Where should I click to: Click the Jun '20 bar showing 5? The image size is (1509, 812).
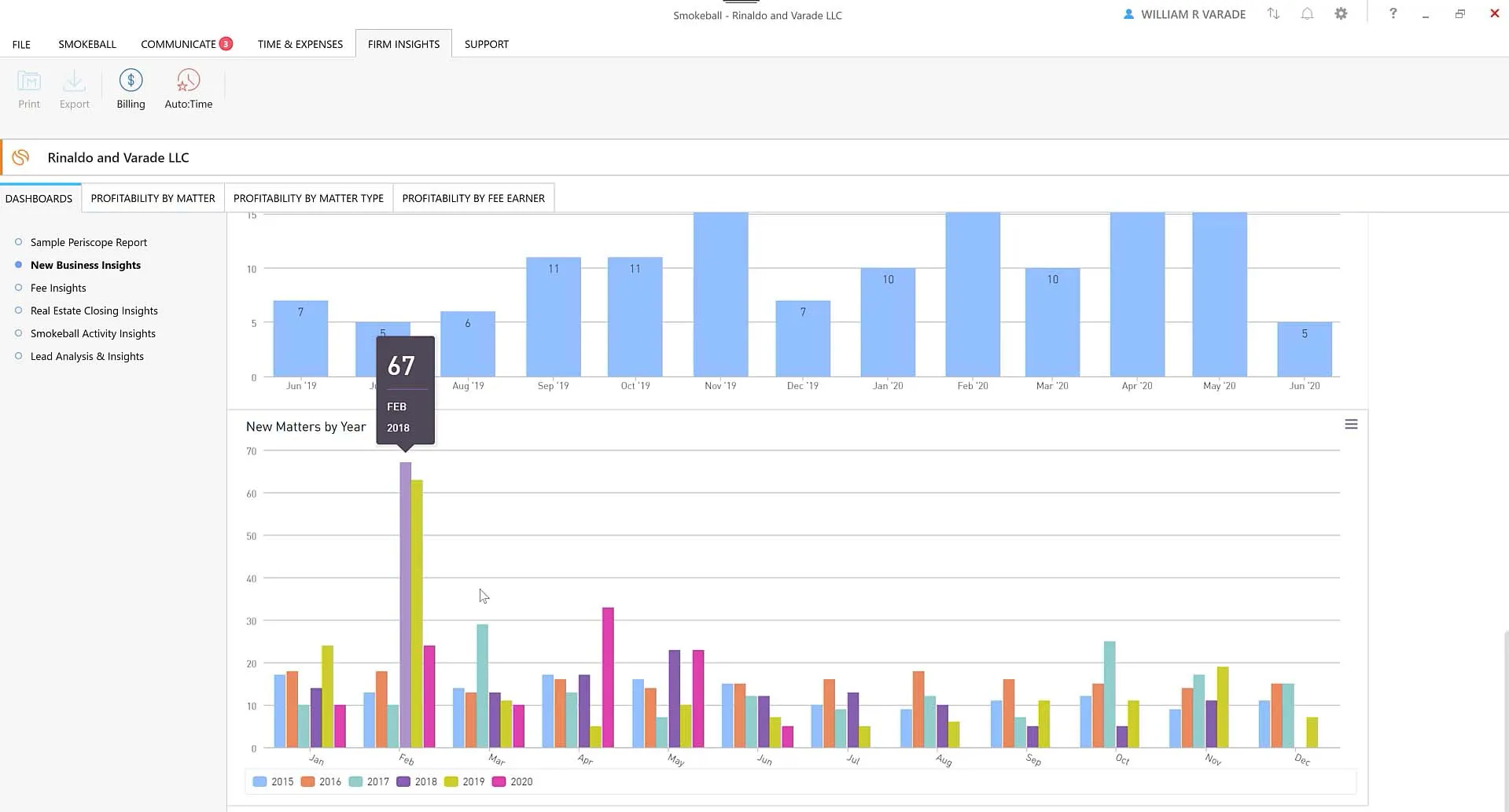[1305, 350]
